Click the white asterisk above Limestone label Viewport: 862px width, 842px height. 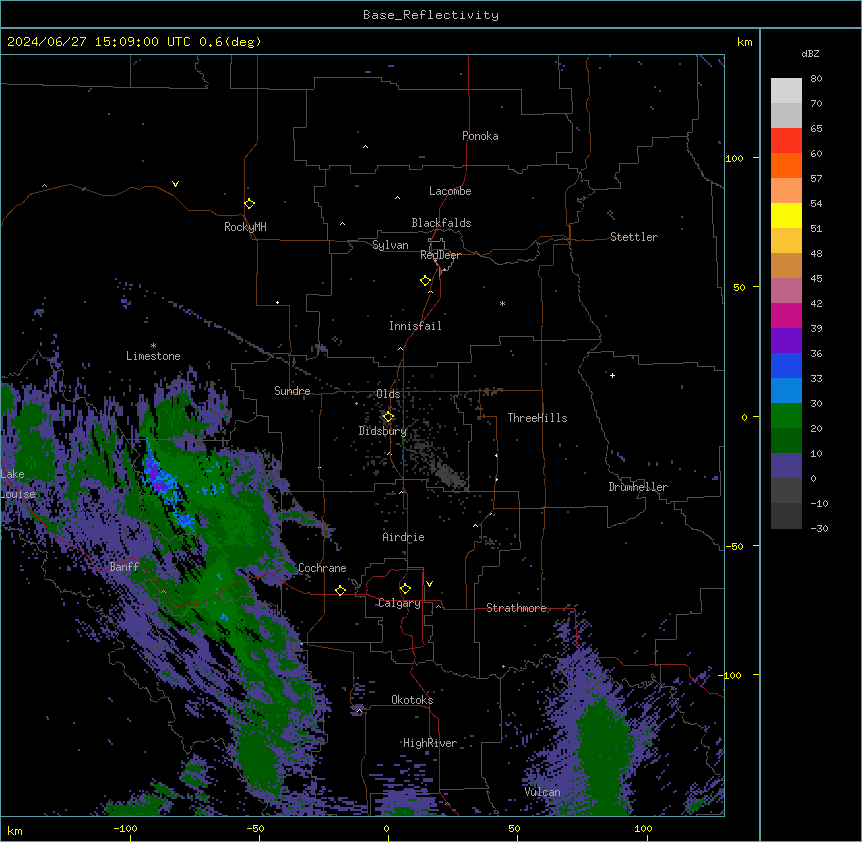point(153,345)
